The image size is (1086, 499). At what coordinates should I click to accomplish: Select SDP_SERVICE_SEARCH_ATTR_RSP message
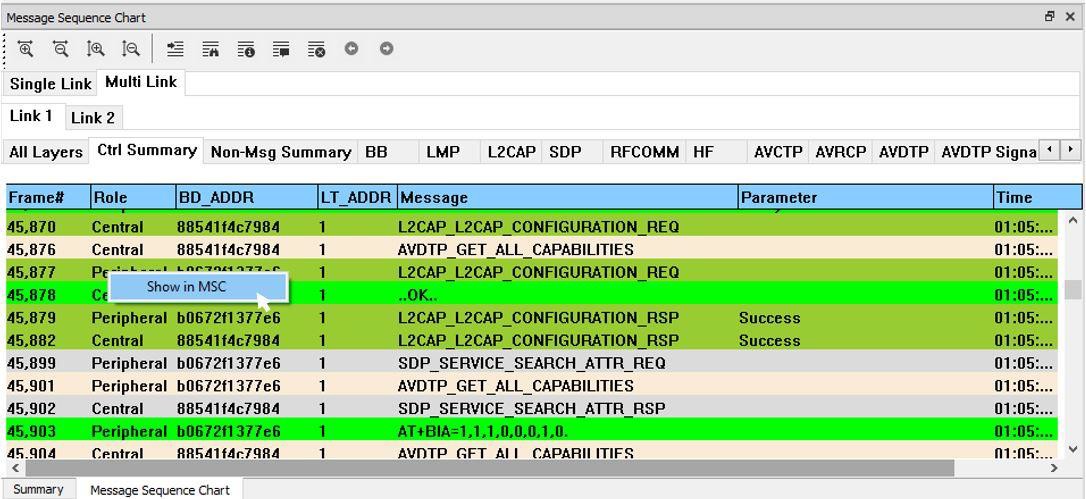point(531,409)
